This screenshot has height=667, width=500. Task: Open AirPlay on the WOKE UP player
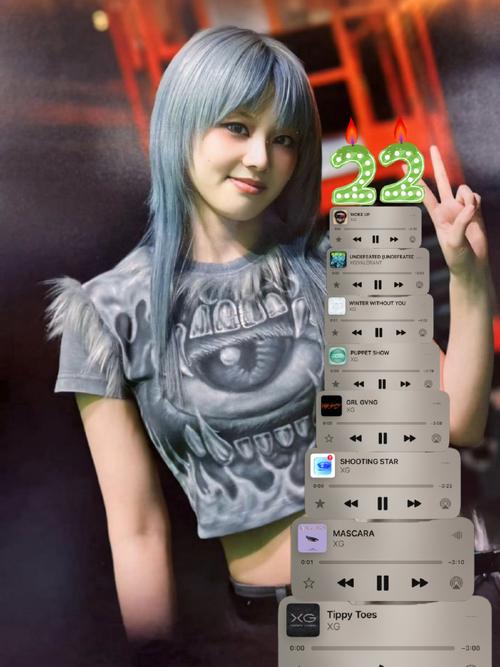pos(412,239)
